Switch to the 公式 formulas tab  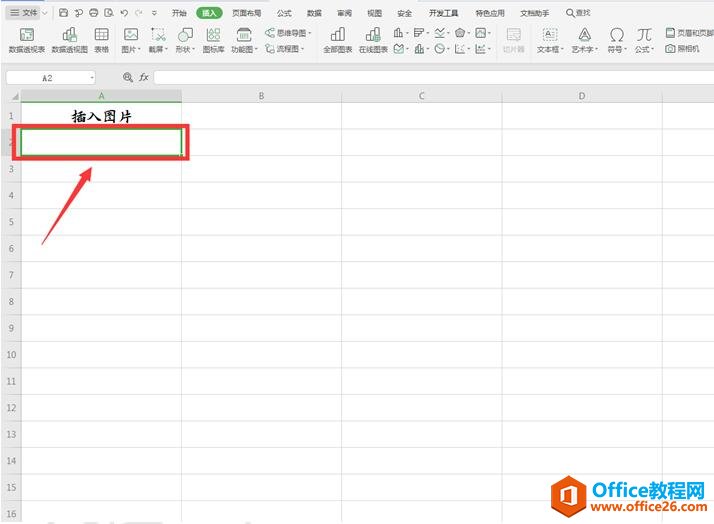284,13
